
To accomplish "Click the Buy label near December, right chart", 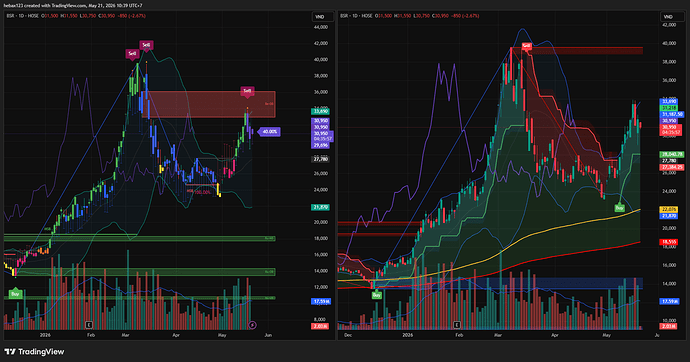I will 377,296.
